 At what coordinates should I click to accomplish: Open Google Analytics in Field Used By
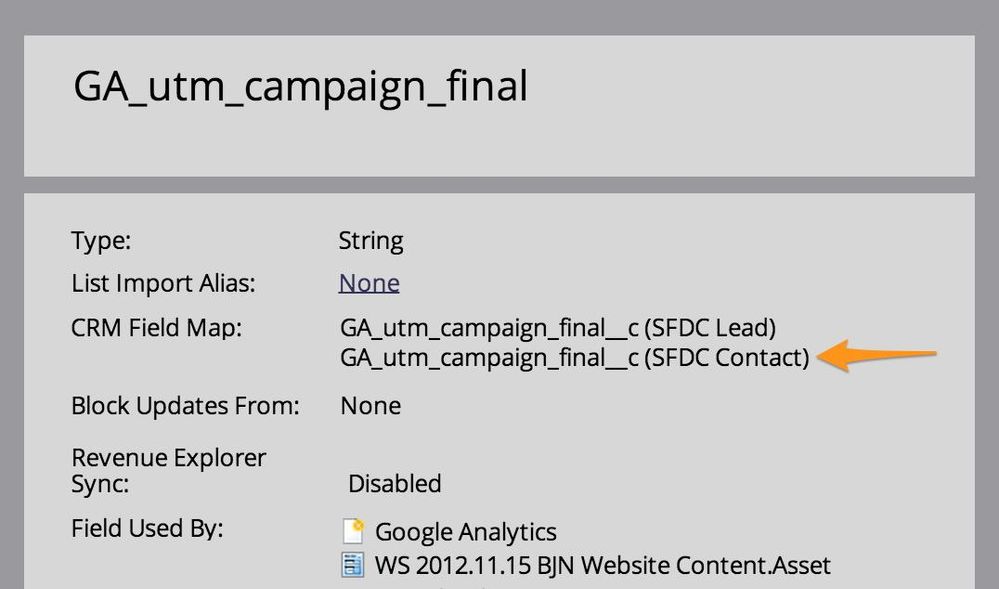pyautogui.click(x=465, y=532)
